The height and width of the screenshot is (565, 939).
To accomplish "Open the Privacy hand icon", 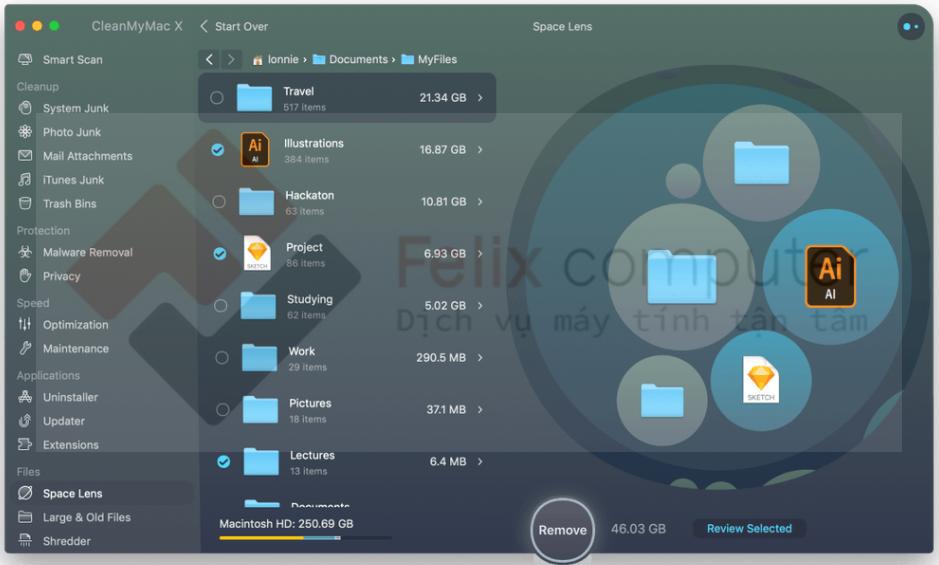I will click(x=25, y=277).
